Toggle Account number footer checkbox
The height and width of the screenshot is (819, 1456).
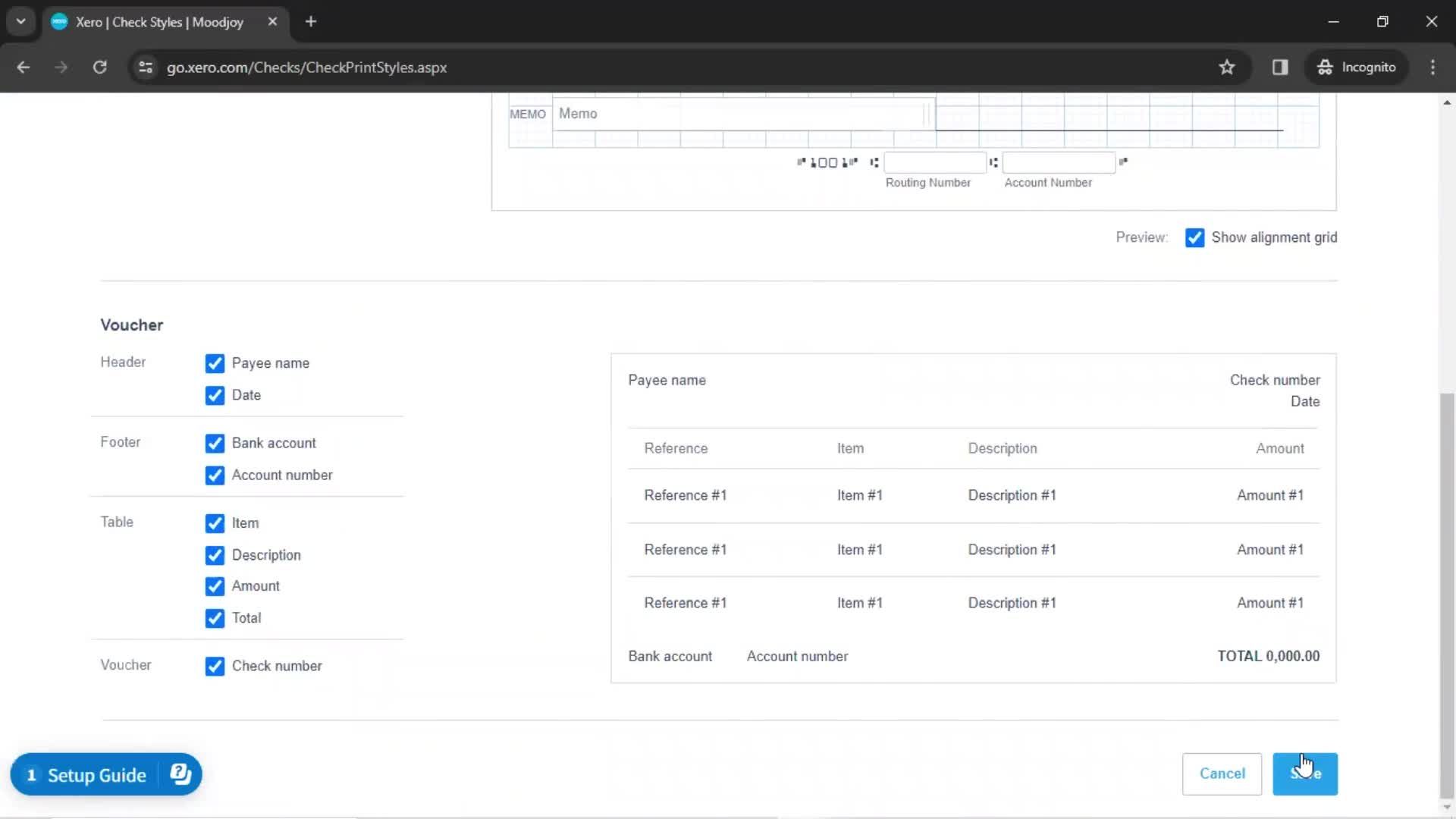click(x=215, y=475)
